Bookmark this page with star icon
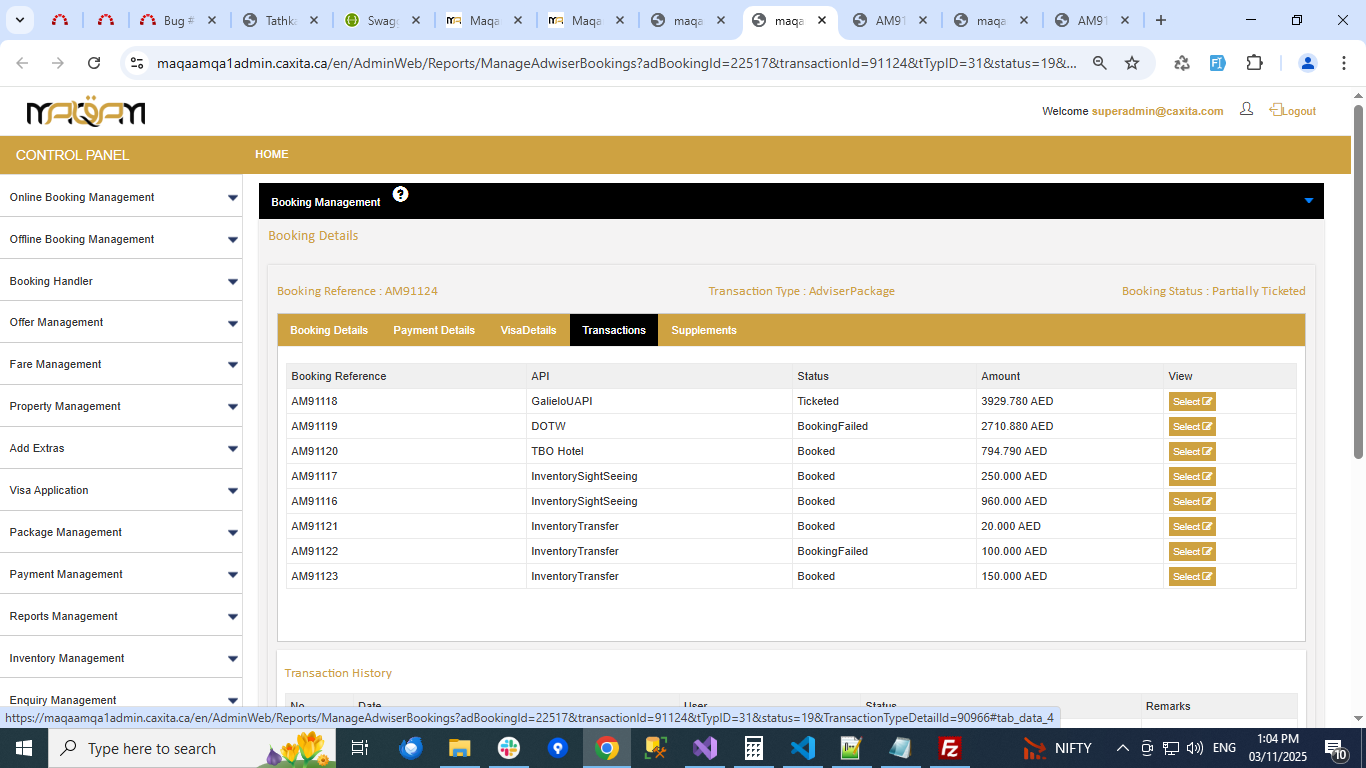The width and height of the screenshot is (1366, 768). tap(1132, 63)
